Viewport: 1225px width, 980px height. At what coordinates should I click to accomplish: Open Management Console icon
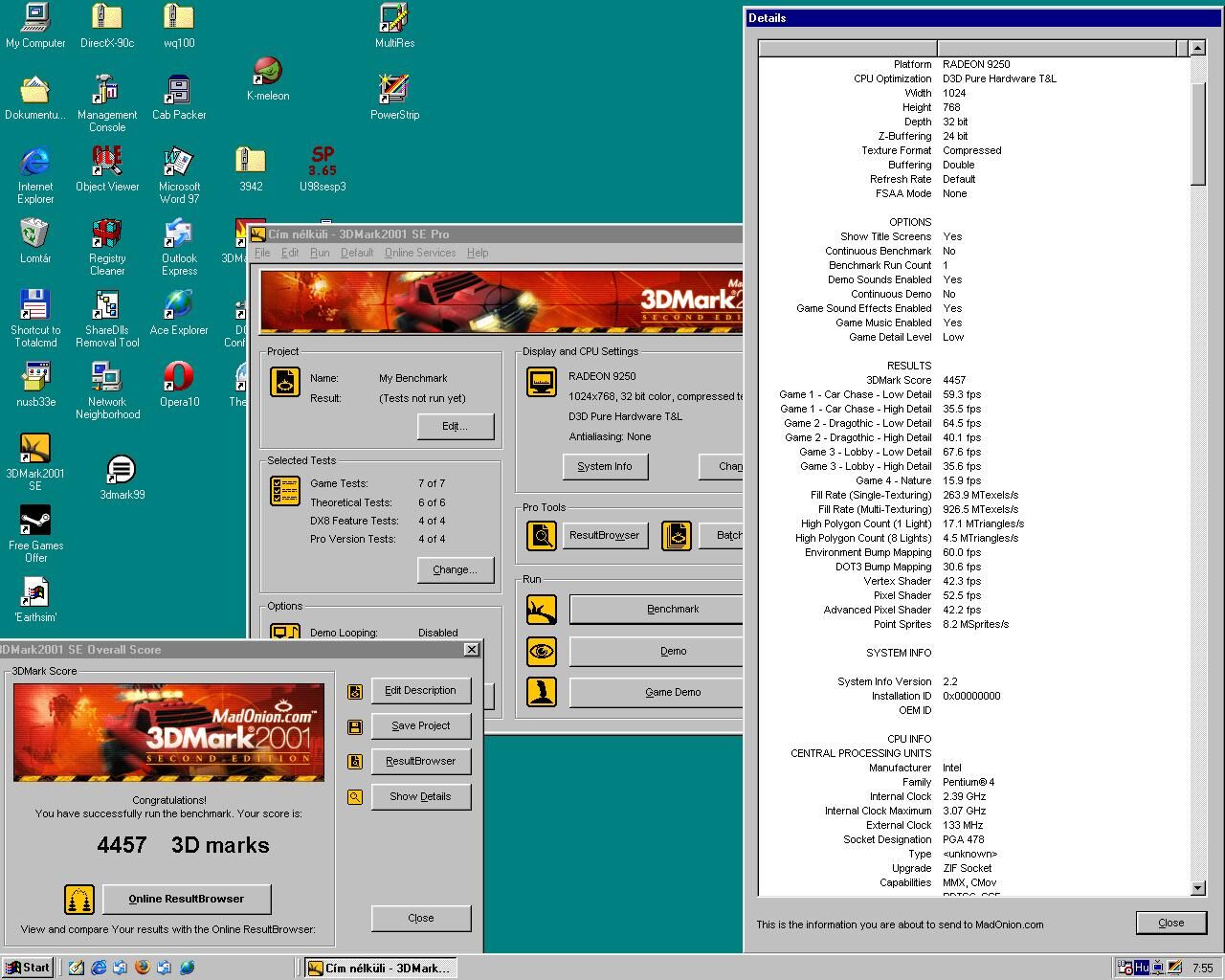(107, 103)
